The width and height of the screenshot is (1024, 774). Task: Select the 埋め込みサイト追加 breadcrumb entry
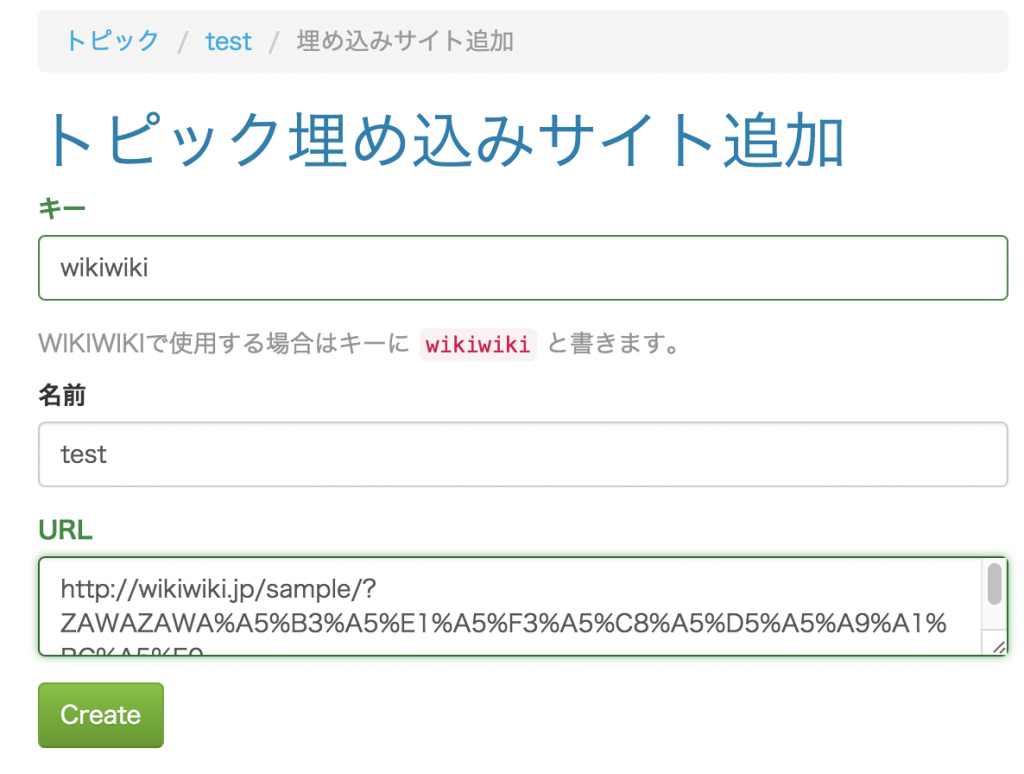(402, 41)
